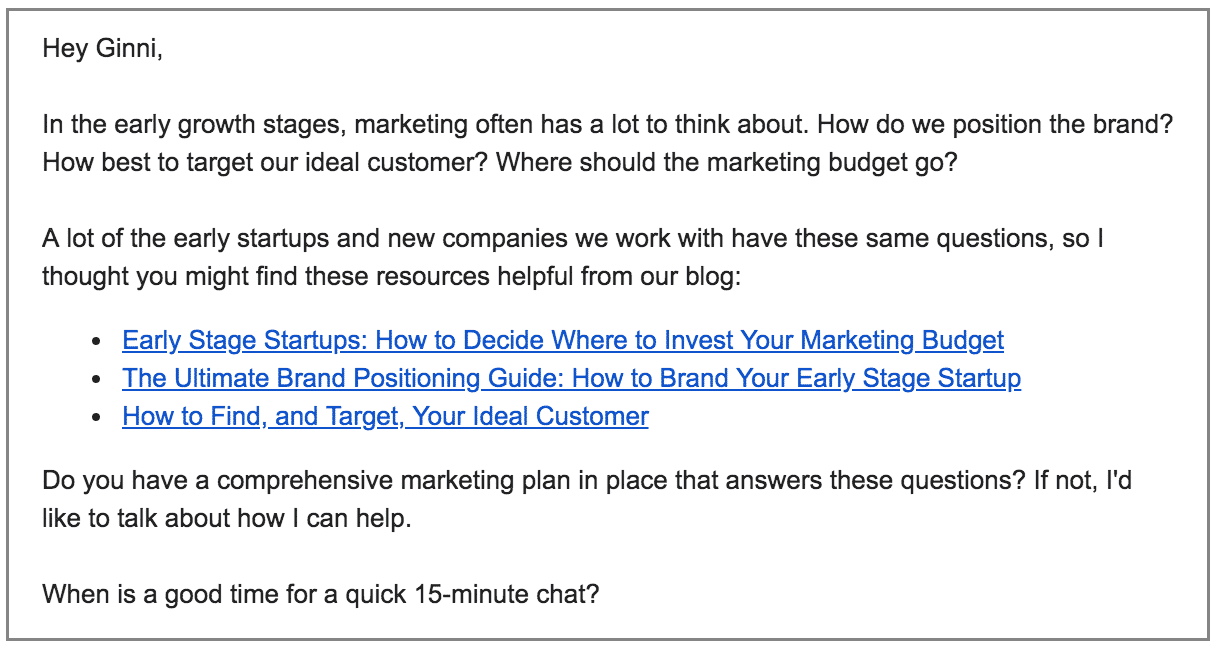The width and height of the screenshot is (1216, 651).
Task: Click the closing line about a 15-minute chat
Action: click(320, 595)
